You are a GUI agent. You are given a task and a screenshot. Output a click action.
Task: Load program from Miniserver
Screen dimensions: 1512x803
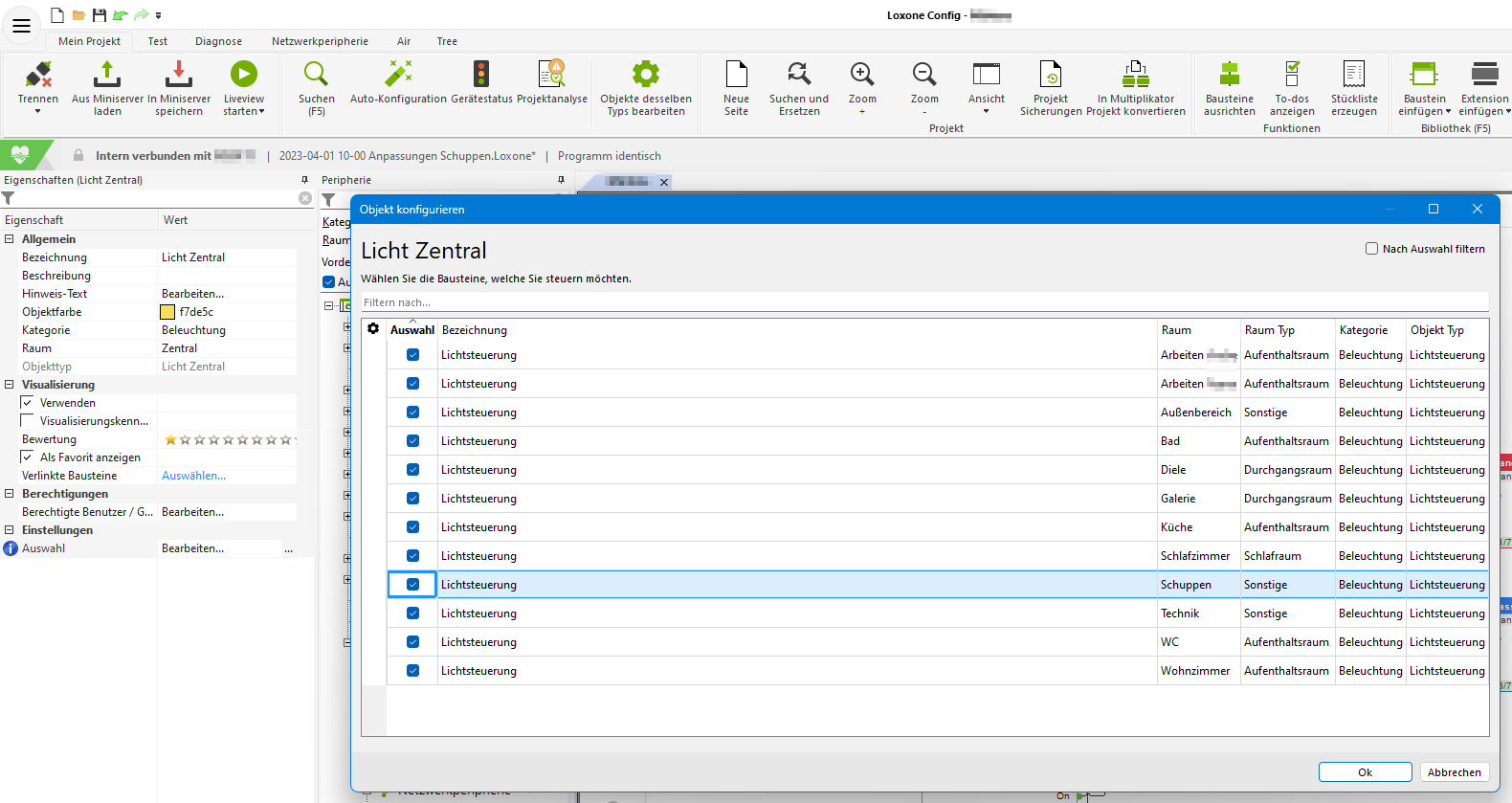tap(107, 88)
